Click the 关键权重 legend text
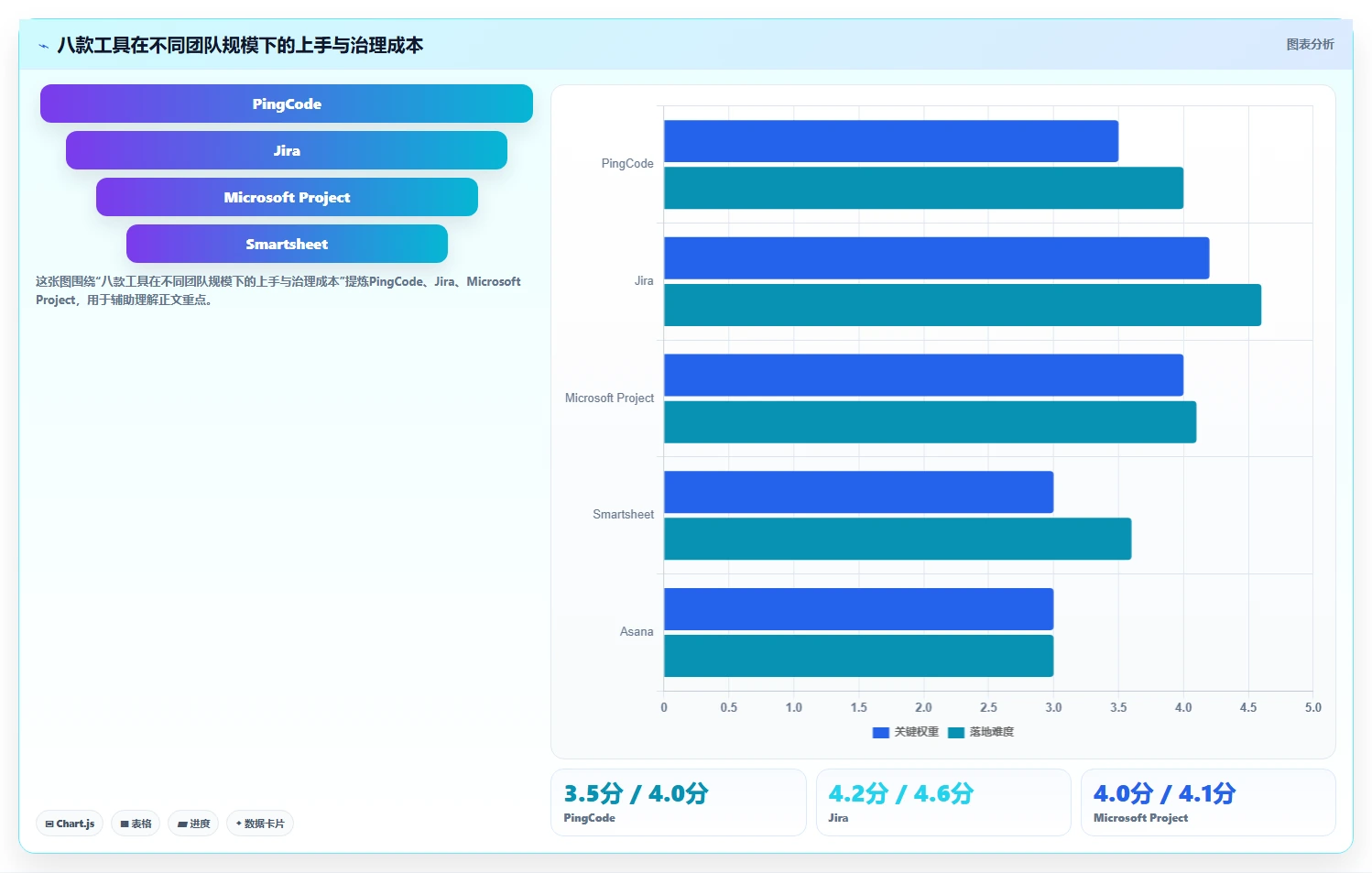 [x=917, y=732]
